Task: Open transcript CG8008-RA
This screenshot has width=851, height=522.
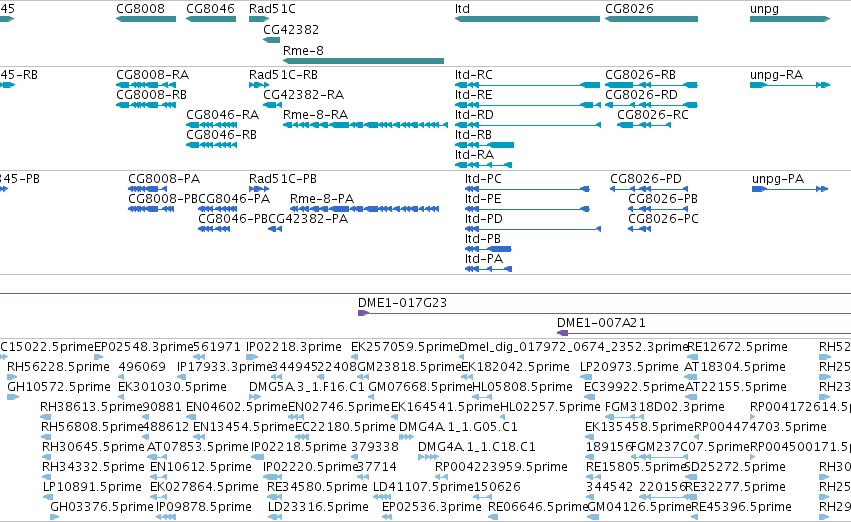Action: tap(153, 74)
